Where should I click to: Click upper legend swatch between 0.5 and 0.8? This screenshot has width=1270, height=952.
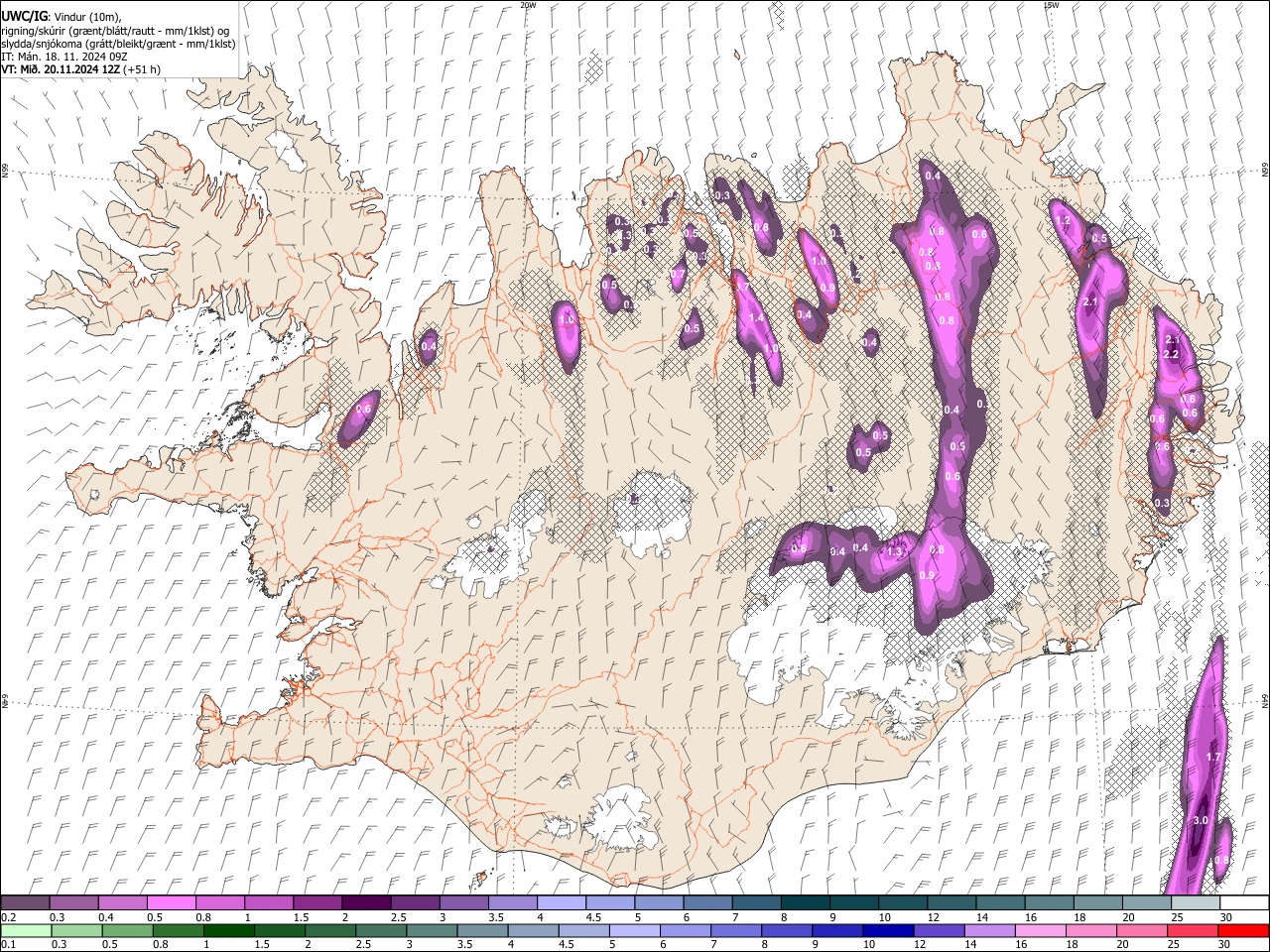point(171,903)
